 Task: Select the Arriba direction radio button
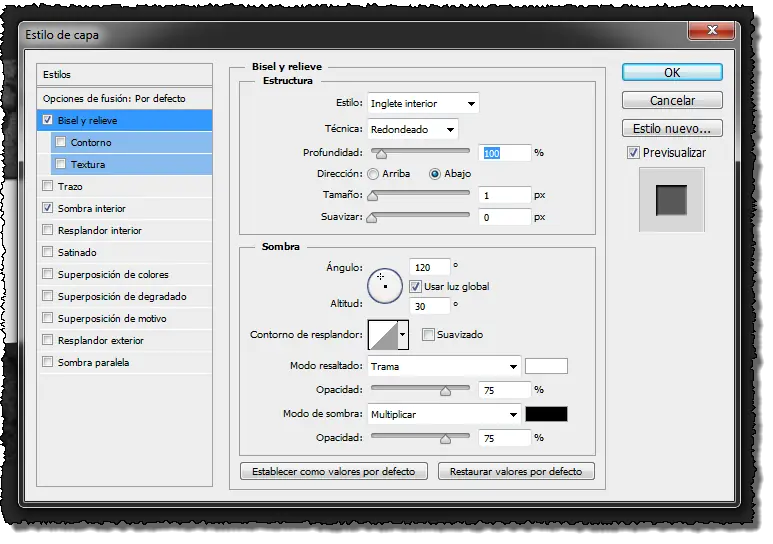(373, 174)
